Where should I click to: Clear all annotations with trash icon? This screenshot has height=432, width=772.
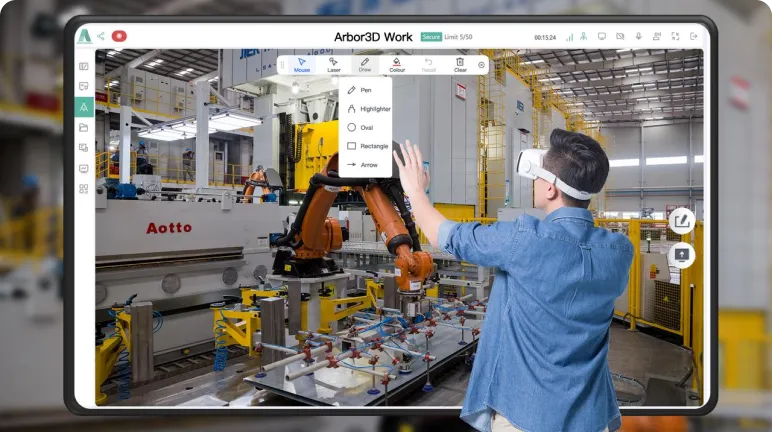pos(460,65)
